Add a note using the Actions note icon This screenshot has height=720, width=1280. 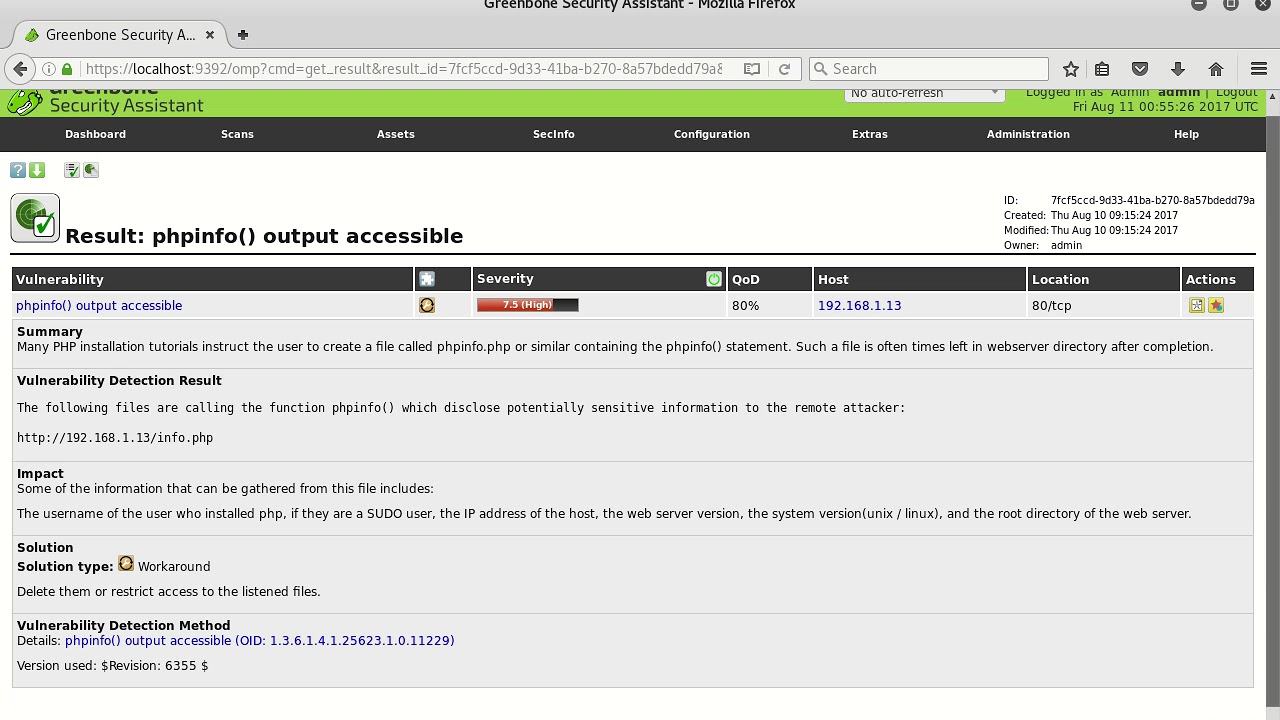1197,305
